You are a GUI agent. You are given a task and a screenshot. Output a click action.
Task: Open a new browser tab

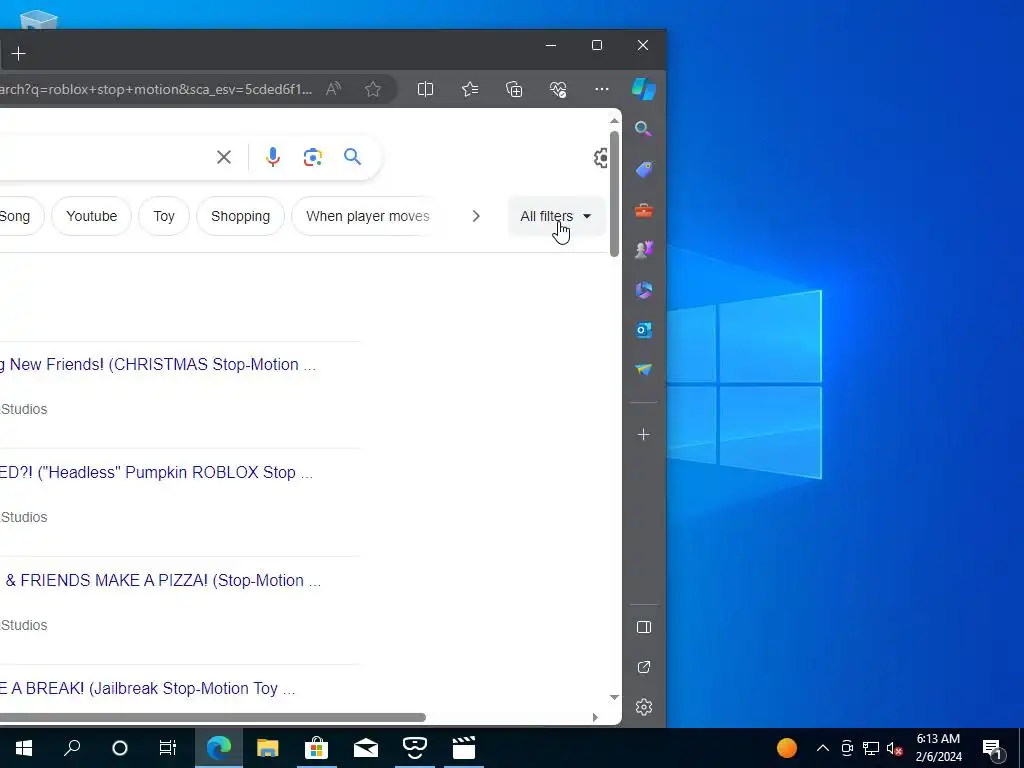tap(18, 54)
